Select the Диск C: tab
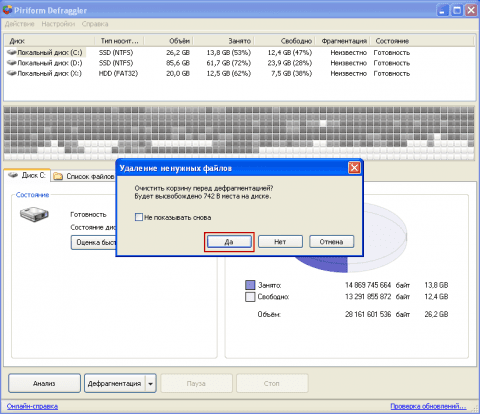The width and height of the screenshot is (480, 414). pyautogui.click(x=27, y=175)
